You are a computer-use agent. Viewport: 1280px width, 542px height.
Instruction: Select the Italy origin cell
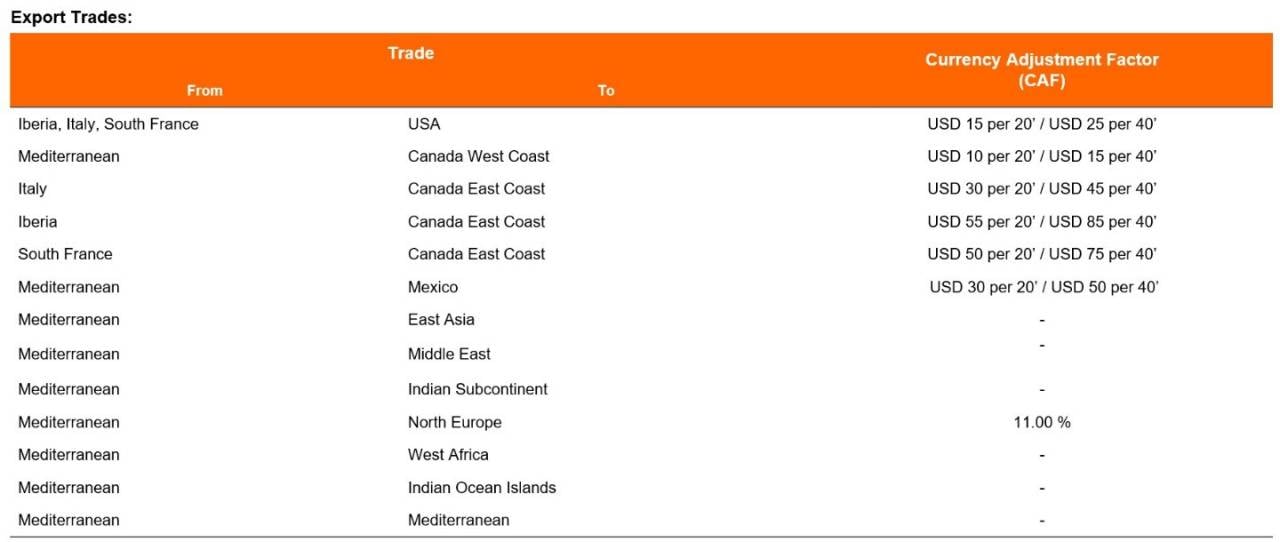point(32,188)
